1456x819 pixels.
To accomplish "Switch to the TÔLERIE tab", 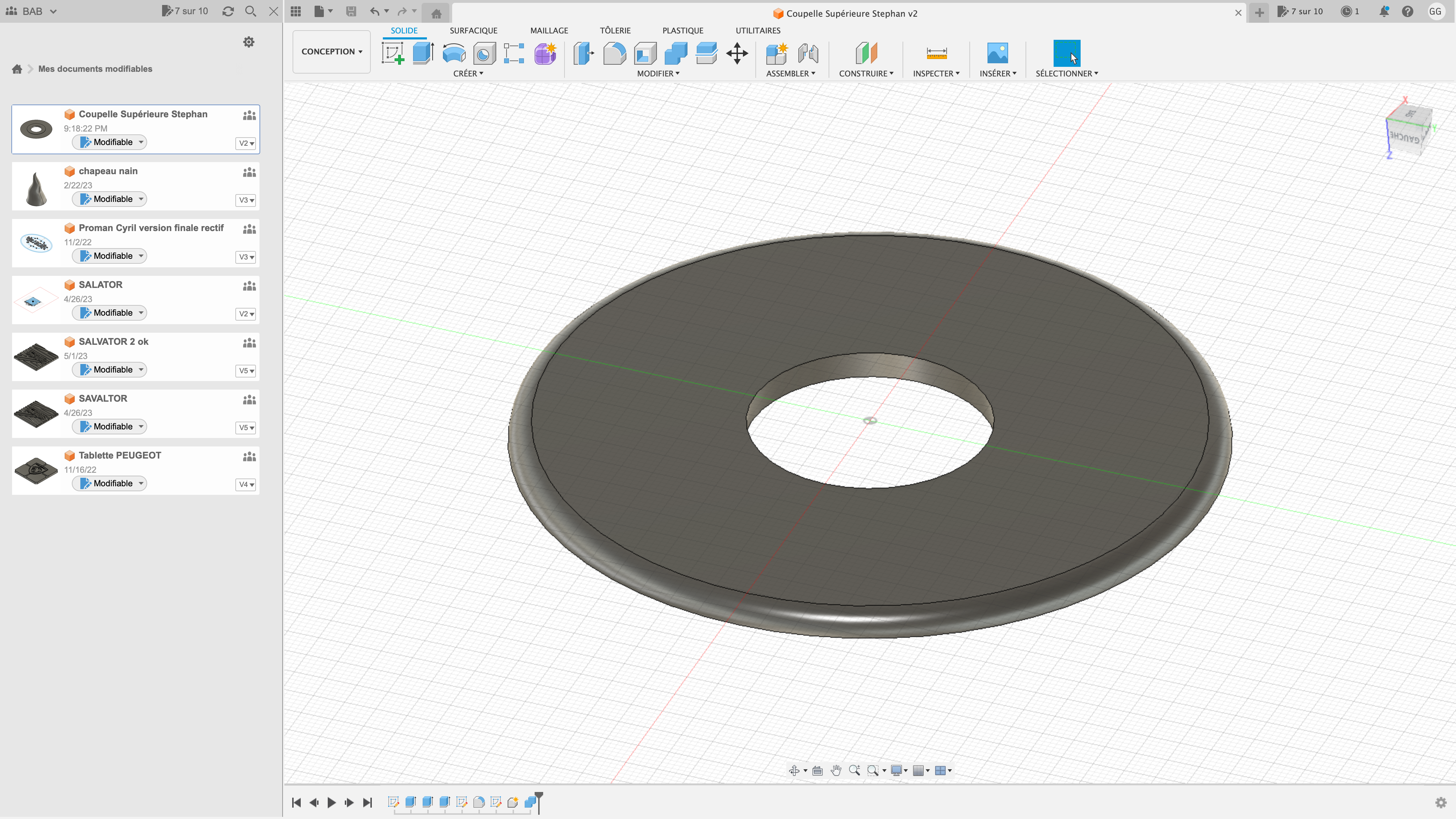I will click(615, 31).
